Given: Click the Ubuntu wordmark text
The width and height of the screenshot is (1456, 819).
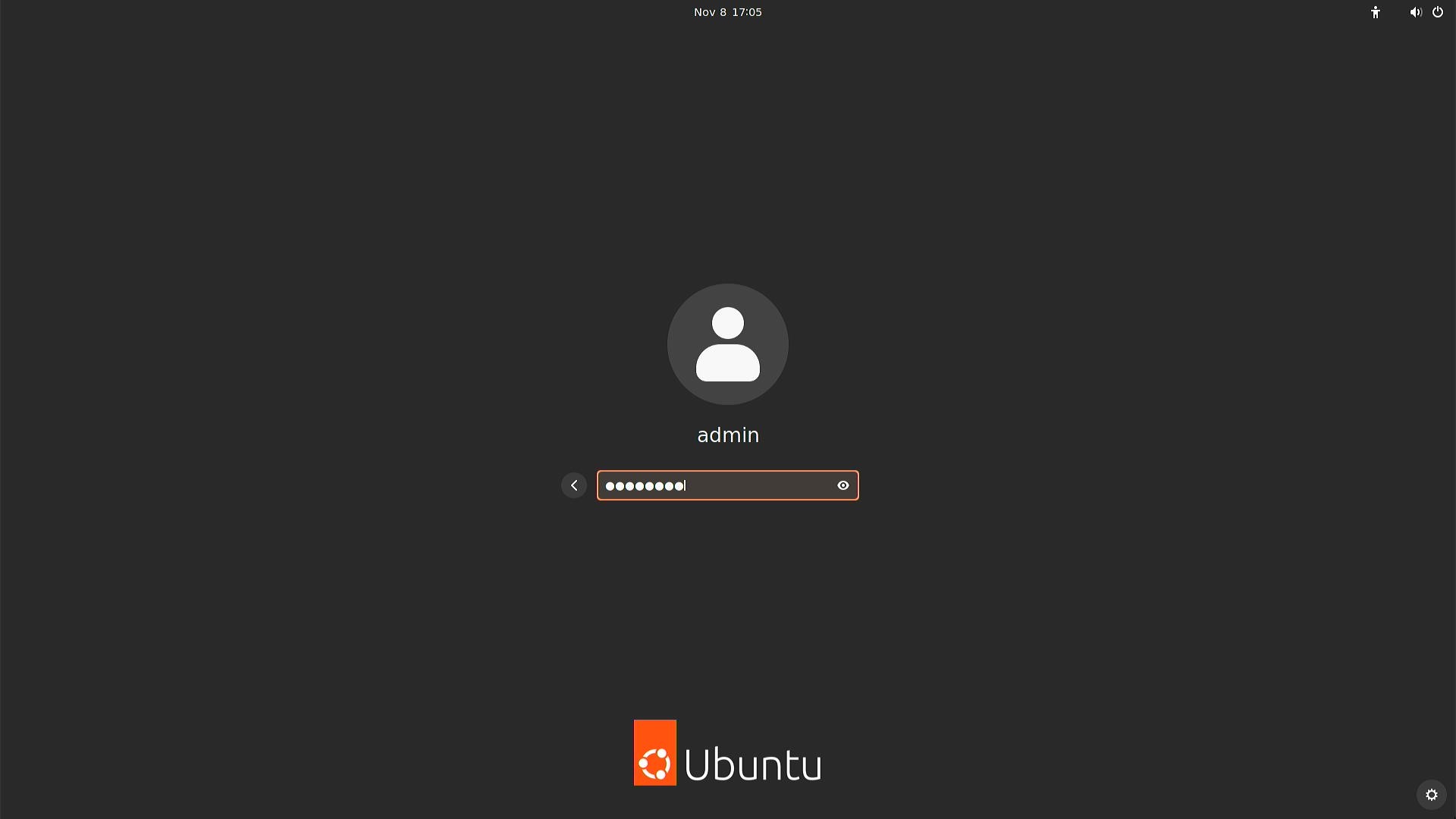Looking at the screenshot, I should 752,764.
